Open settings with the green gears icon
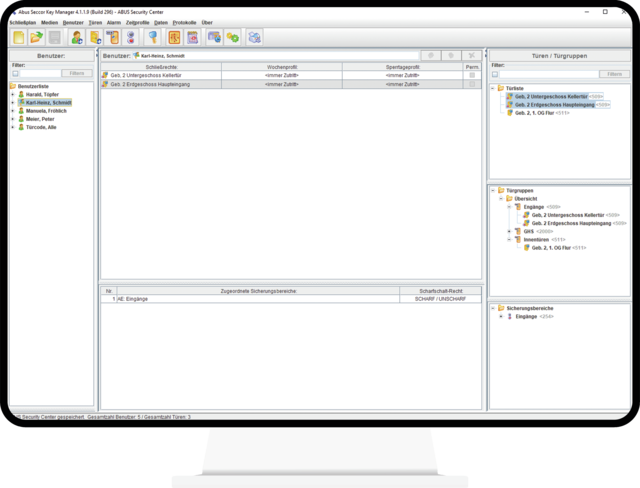640x488 pixels. [x=233, y=38]
